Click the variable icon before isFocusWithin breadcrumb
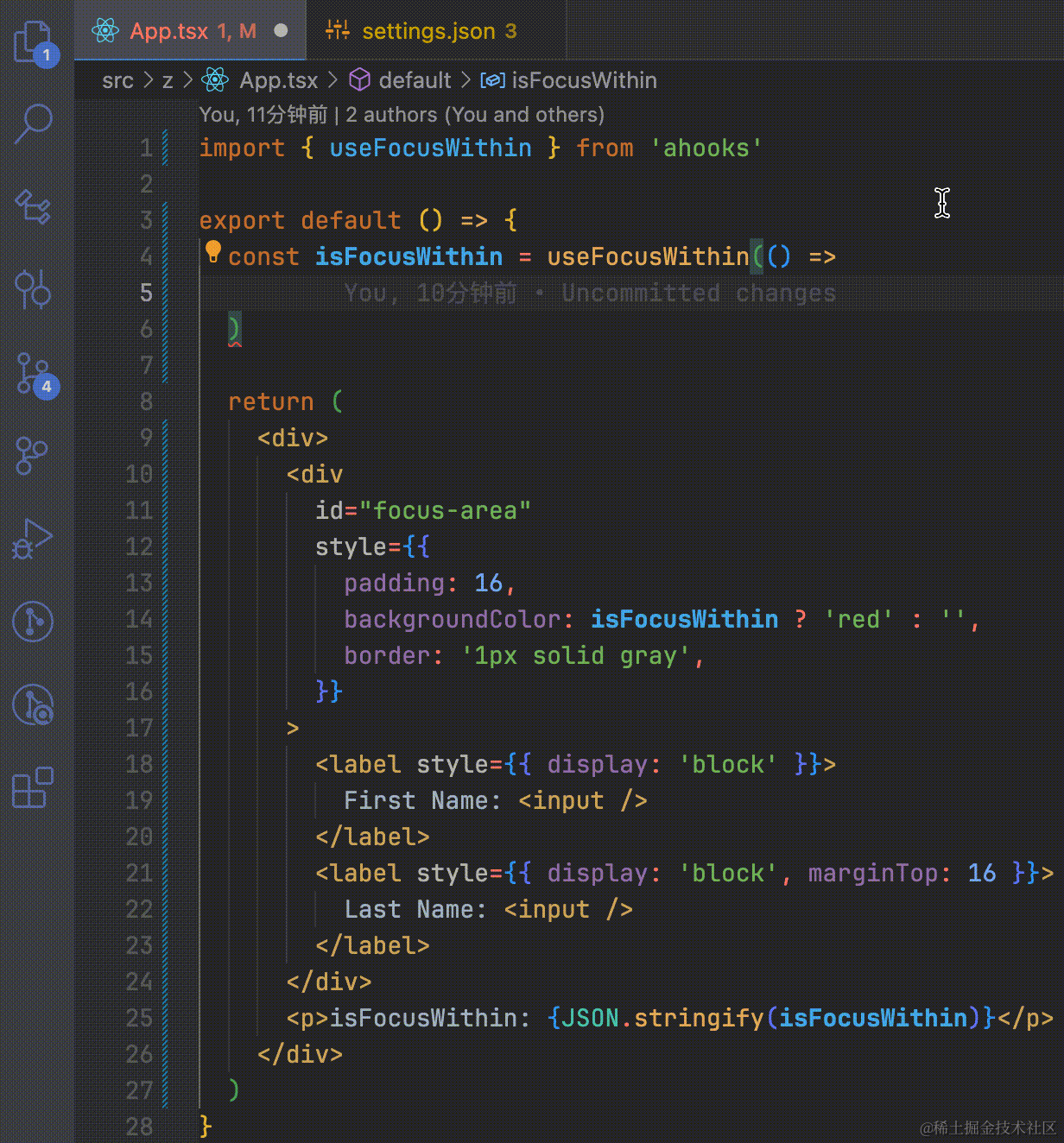The height and width of the screenshot is (1143, 1064). 492,80
